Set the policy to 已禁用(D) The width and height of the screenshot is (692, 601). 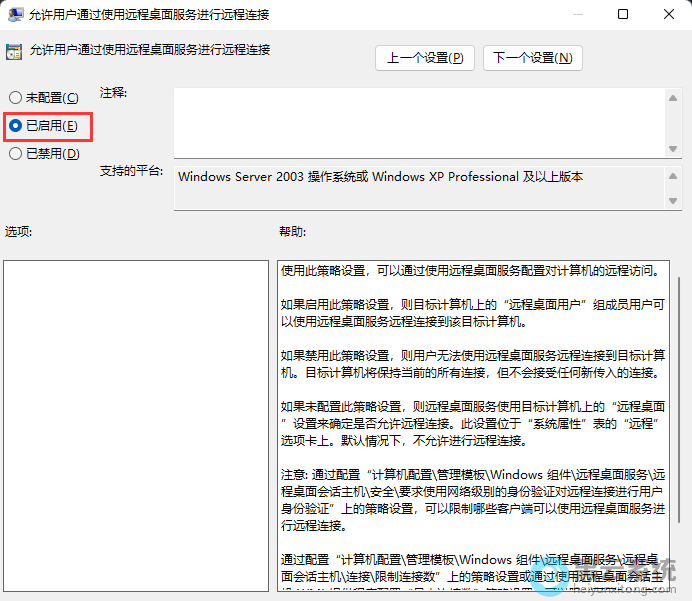tap(15, 154)
